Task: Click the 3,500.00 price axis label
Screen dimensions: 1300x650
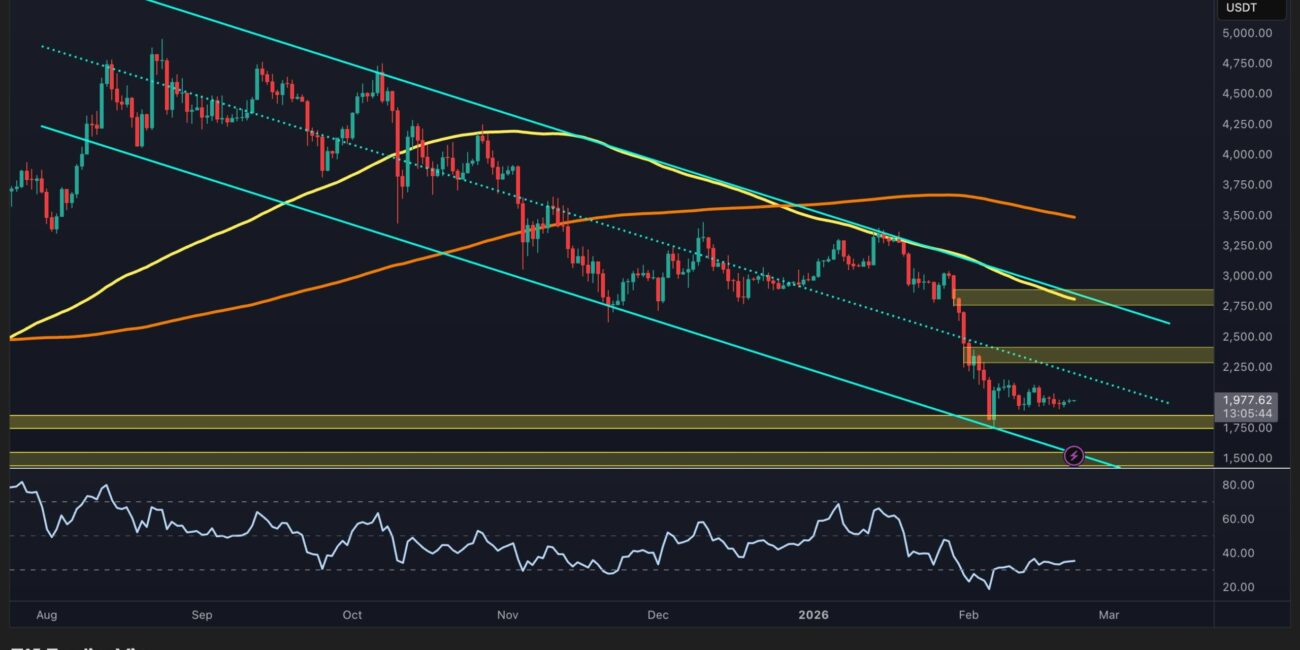Action: (1246, 215)
